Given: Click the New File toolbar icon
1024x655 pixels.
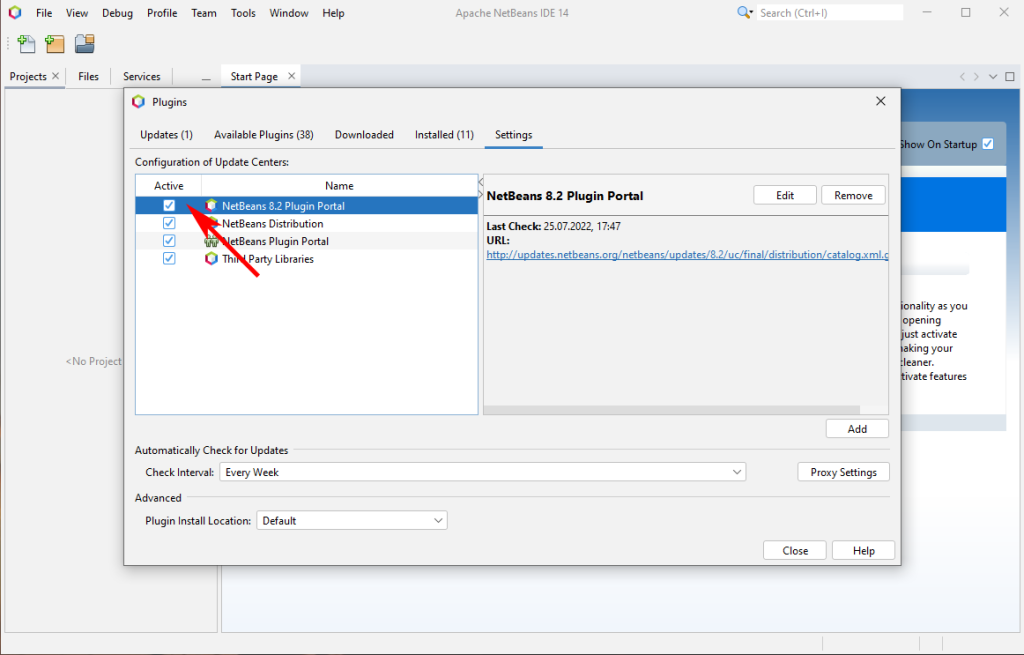Looking at the screenshot, I should tap(26, 44).
